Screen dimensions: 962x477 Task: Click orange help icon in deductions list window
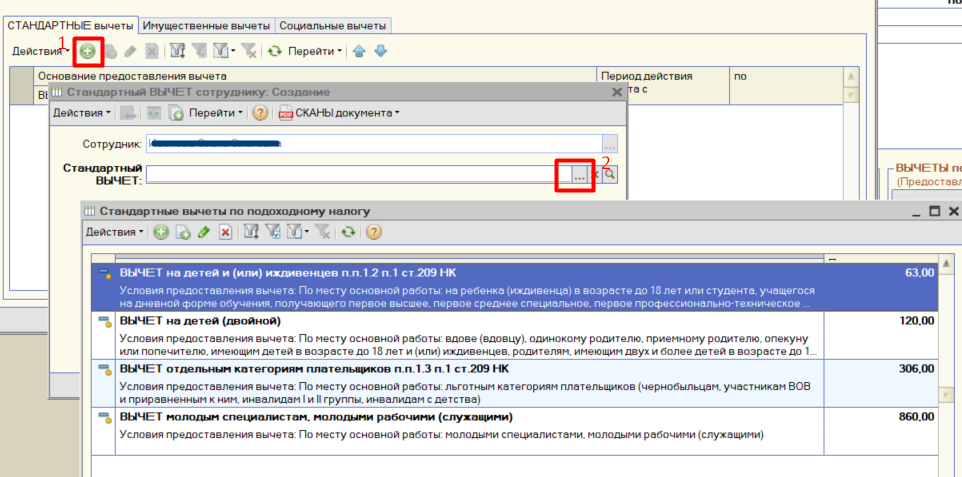coord(374,232)
